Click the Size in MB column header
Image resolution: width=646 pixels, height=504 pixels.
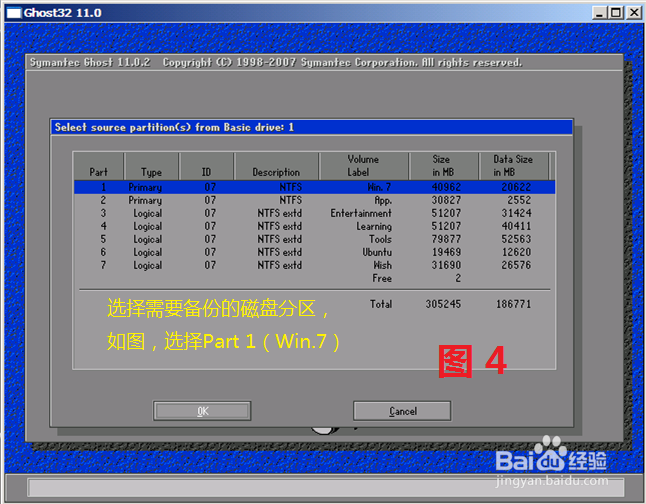(443, 166)
